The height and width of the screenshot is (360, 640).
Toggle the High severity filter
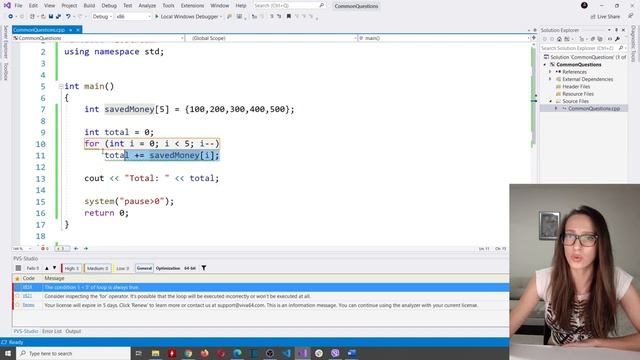72,268
